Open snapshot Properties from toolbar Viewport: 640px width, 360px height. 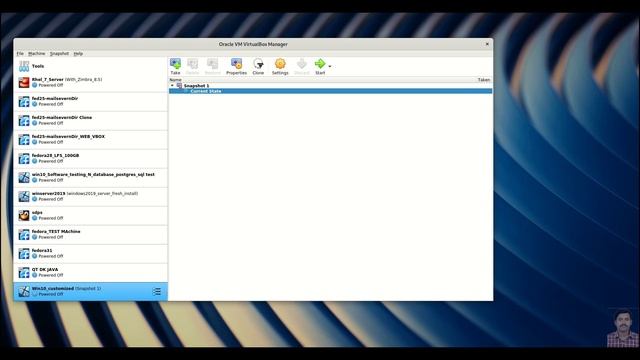pyautogui.click(x=236, y=67)
